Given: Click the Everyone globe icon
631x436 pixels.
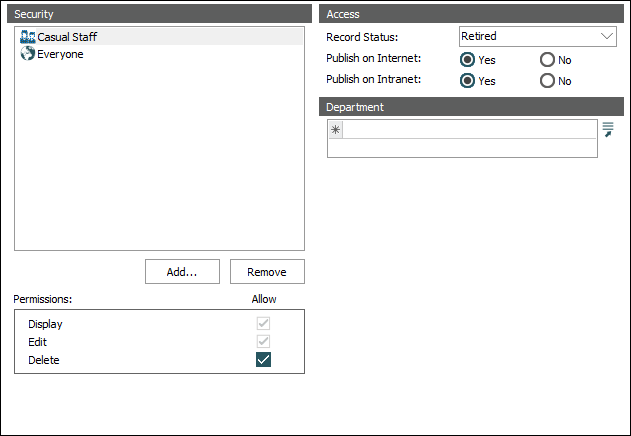Looking at the screenshot, I should [28, 54].
